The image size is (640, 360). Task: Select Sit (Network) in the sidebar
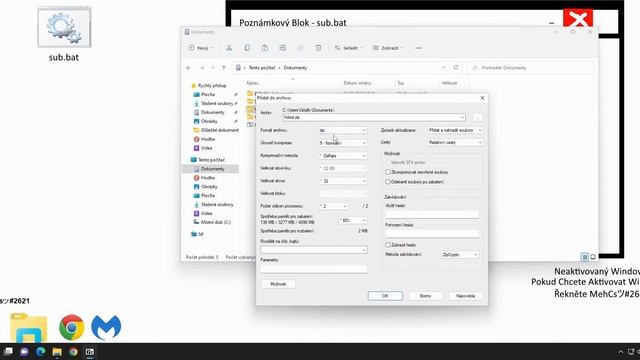tap(197, 234)
